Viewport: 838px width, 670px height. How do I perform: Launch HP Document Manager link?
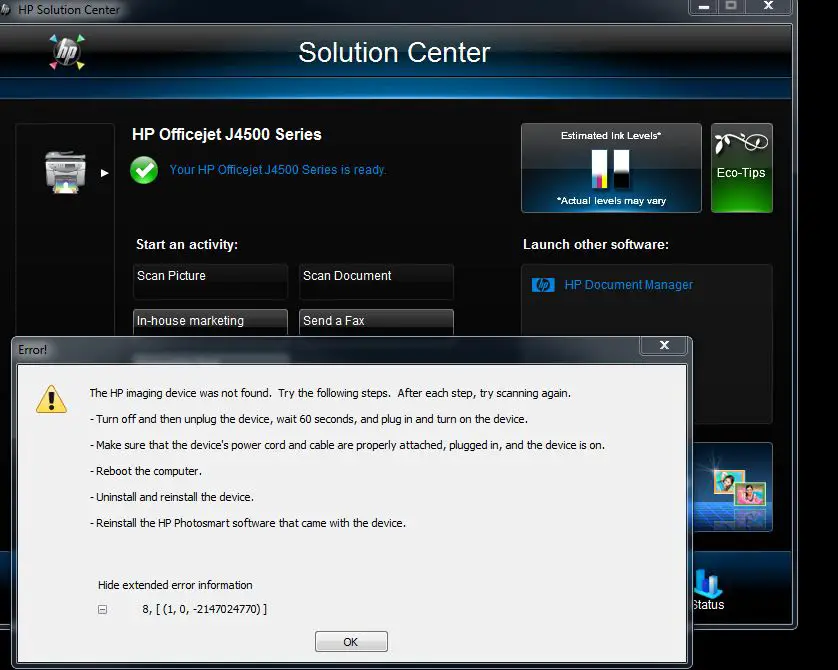[x=628, y=285]
